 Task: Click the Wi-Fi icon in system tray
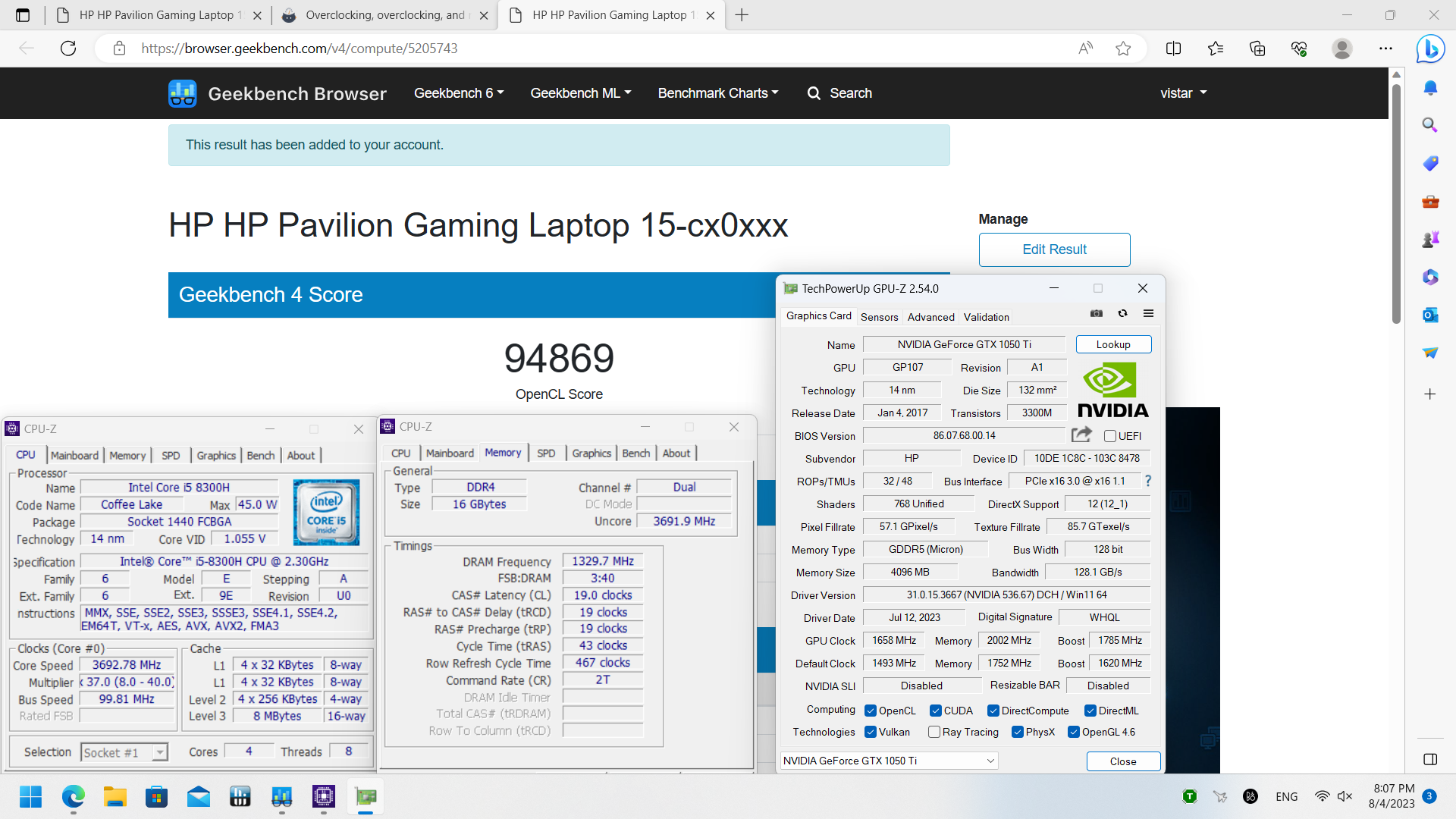pos(1322,796)
